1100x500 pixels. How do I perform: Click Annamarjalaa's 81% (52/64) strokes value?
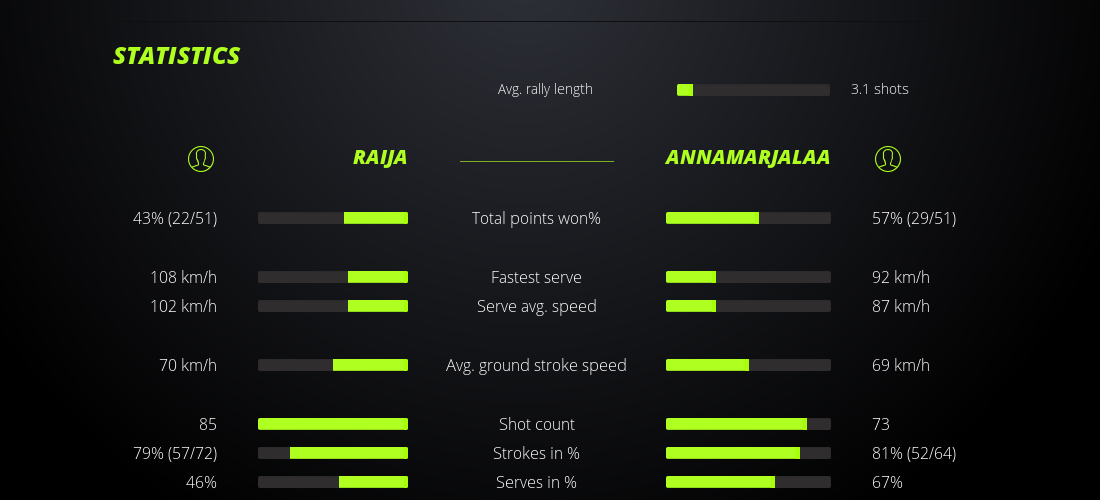[x=914, y=453]
